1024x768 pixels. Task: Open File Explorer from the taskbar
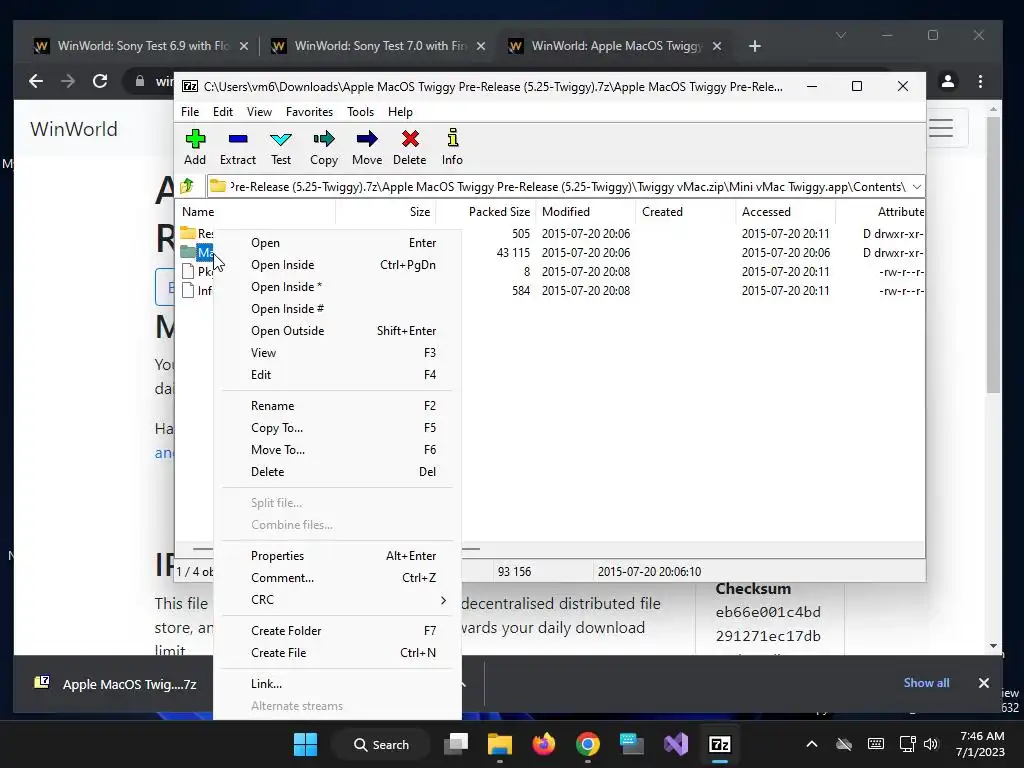[500, 744]
